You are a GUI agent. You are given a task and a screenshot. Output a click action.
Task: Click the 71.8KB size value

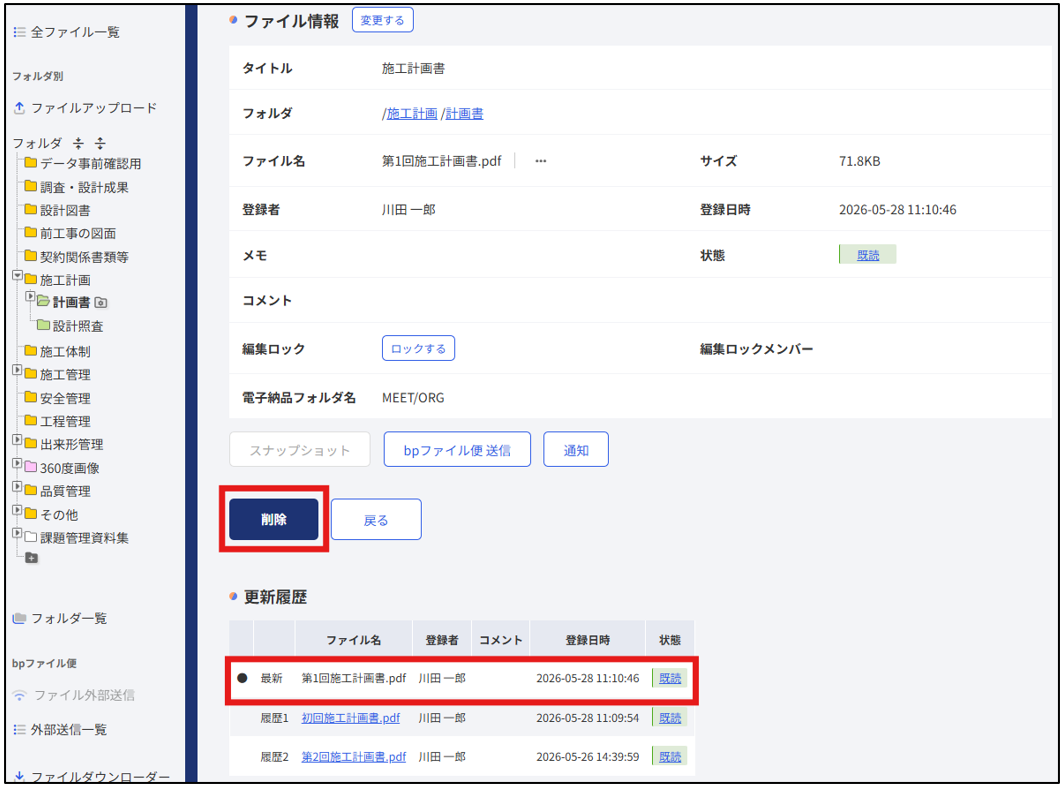point(860,161)
